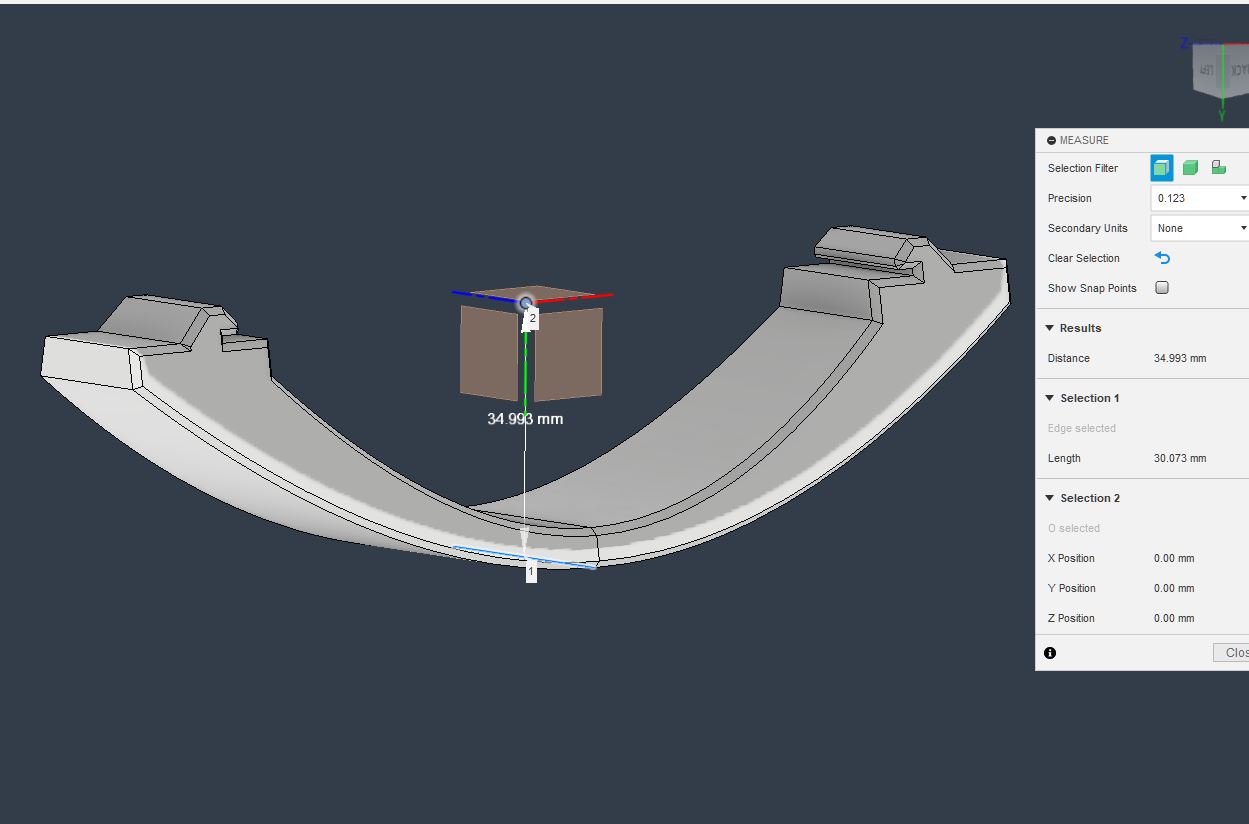Click the selection marker labeled 1
The width and height of the screenshot is (1249, 824).
(x=531, y=572)
